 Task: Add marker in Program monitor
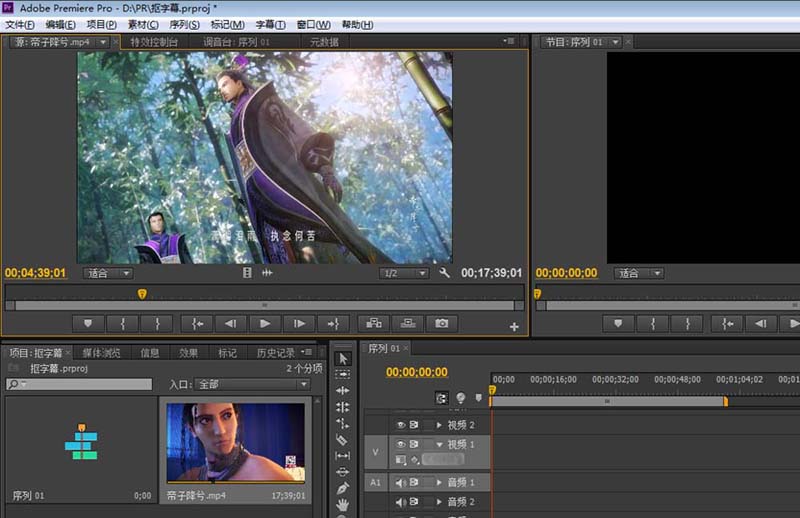pyautogui.click(x=618, y=324)
